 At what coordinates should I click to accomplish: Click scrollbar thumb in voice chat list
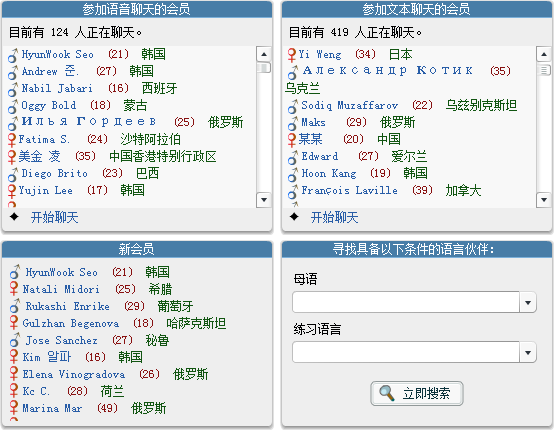tap(264, 67)
